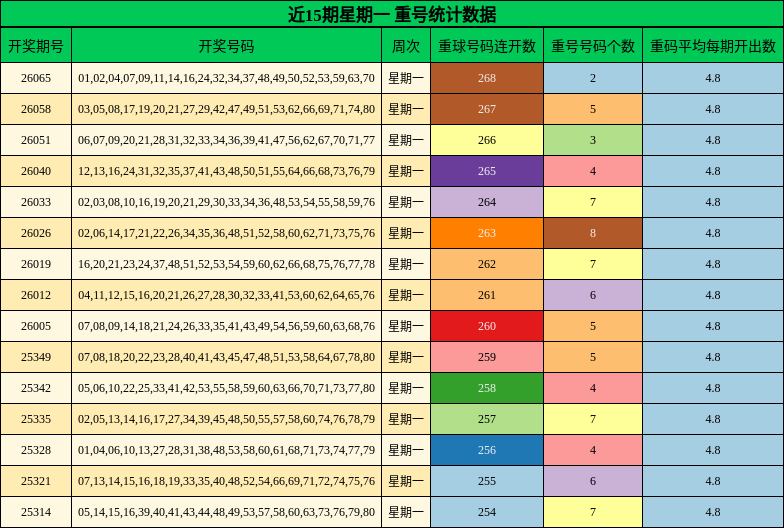Click the lavender 264 cell

click(487, 202)
